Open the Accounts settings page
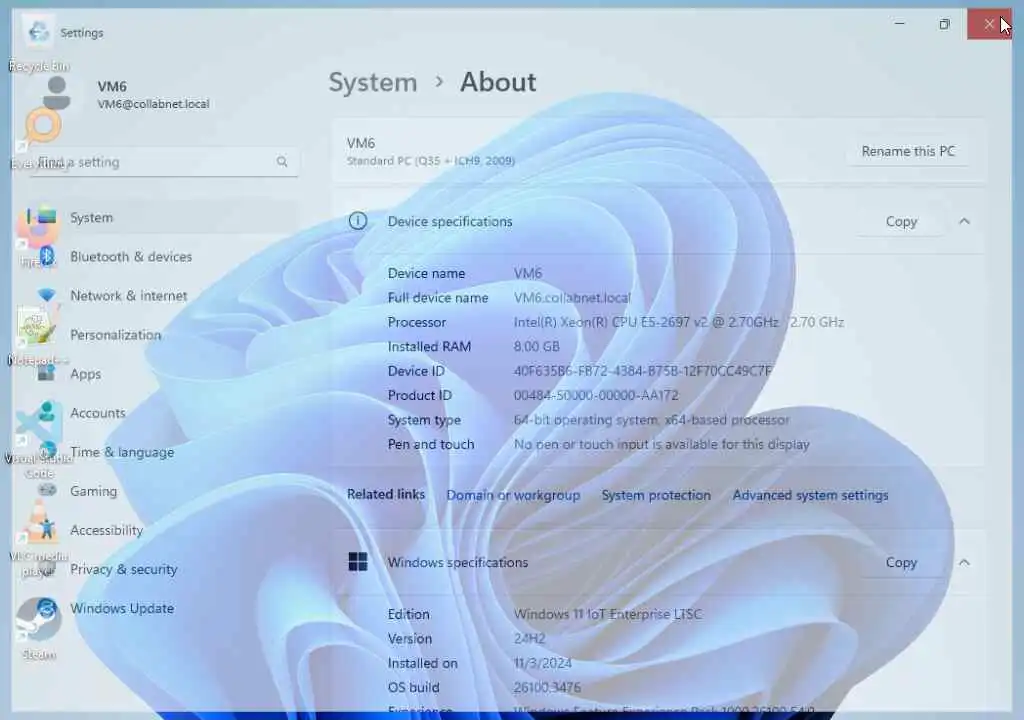 pyautogui.click(x=97, y=414)
